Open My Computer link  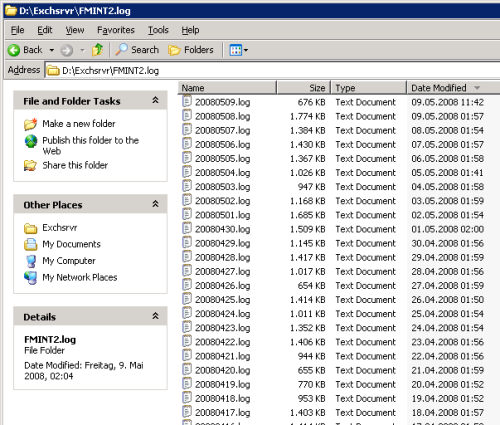tap(69, 261)
